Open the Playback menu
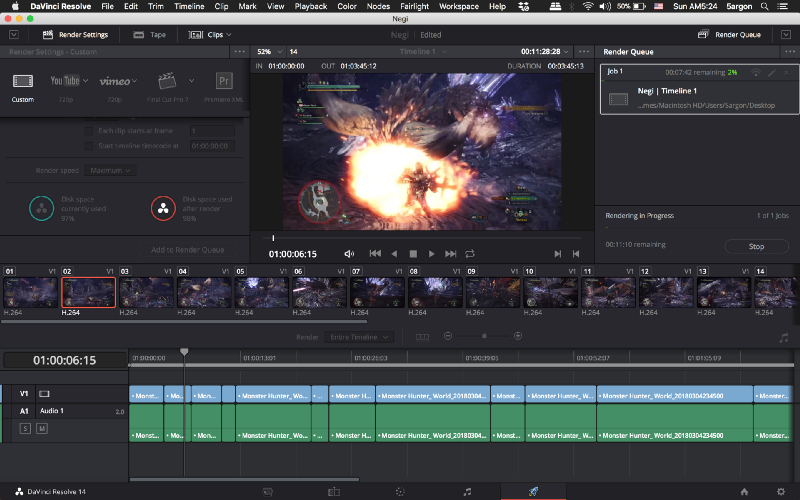 click(x=311, y=6)
